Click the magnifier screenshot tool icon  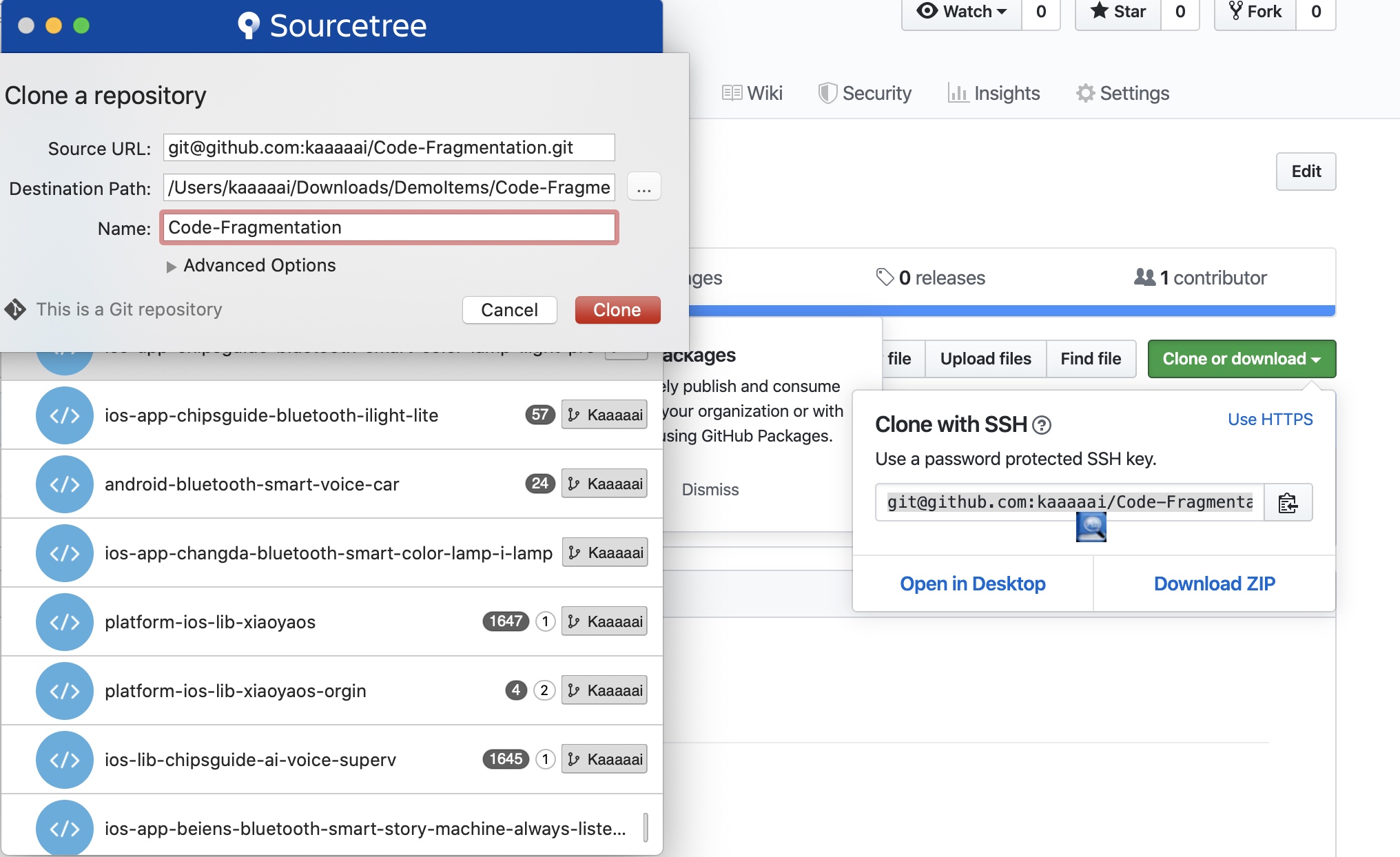(1091, 528)
